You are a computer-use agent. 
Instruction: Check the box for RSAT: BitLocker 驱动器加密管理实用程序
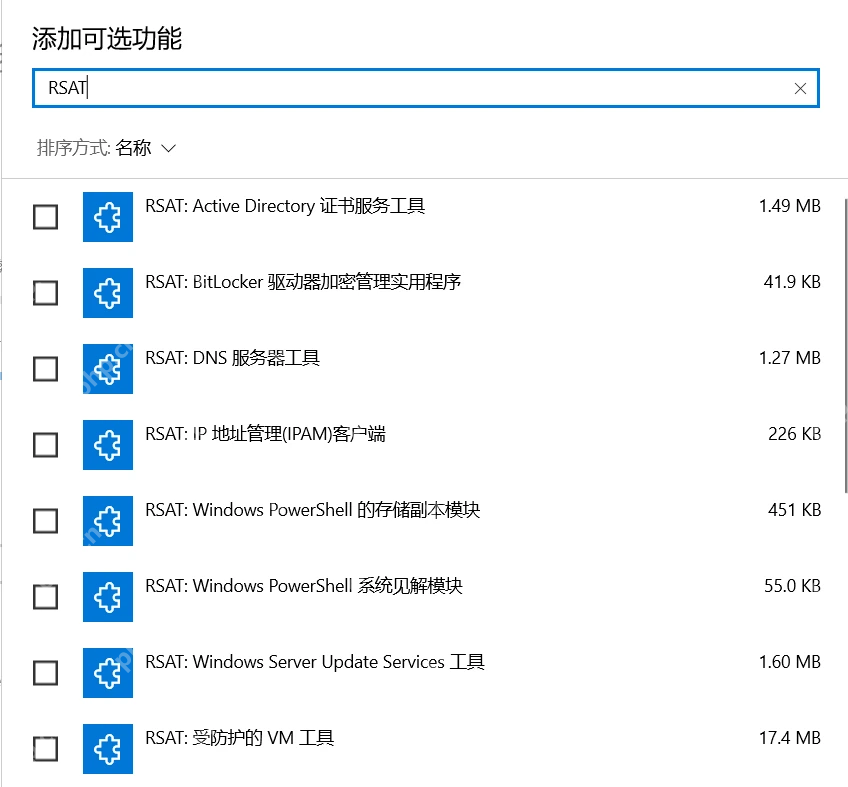click(45, 293)
